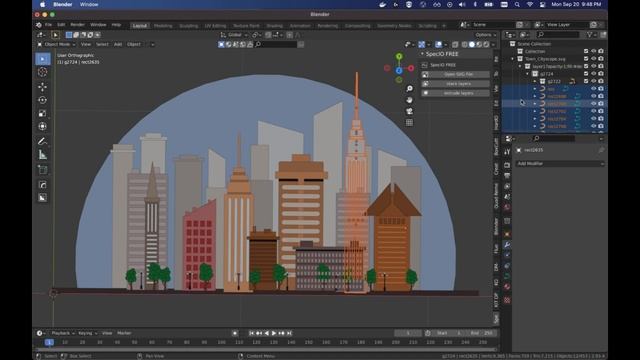Open macOS Window menu in menu bar
The height and width of the screenshot is (360, 640).
(89, 4)
